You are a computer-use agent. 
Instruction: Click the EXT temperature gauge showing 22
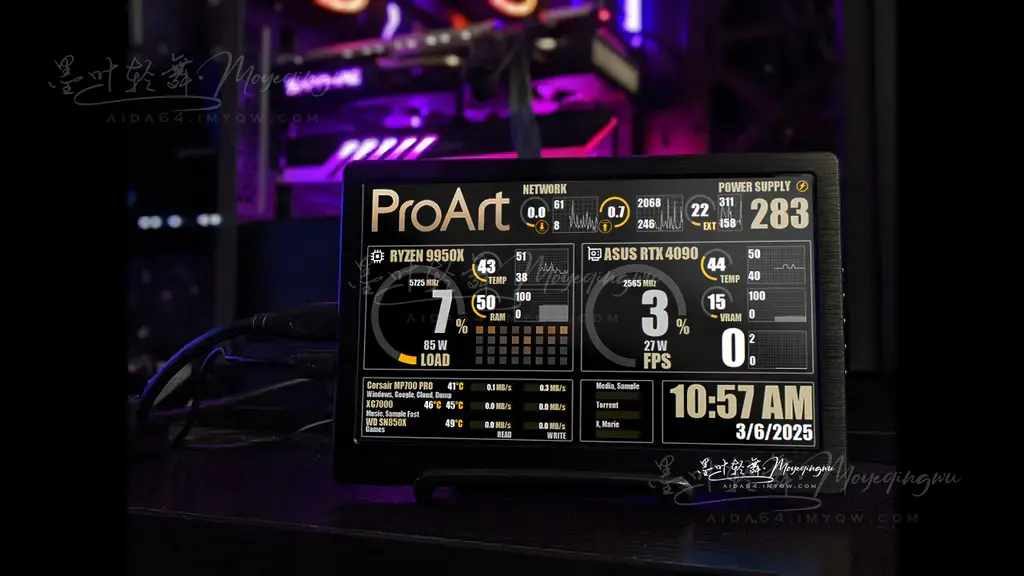tap(700, 211)
